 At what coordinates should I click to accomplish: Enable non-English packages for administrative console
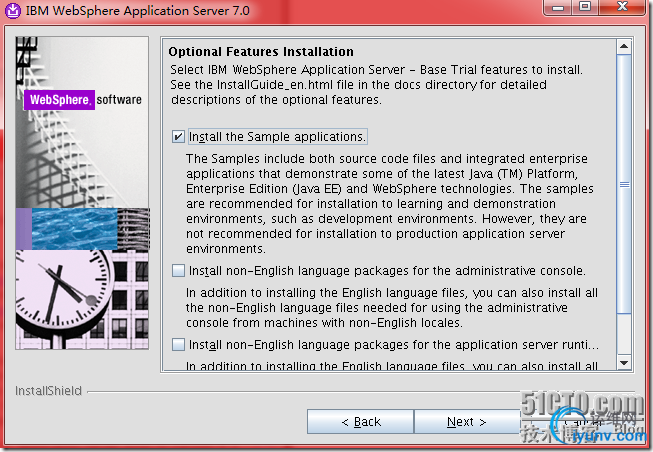coord(178,271)
